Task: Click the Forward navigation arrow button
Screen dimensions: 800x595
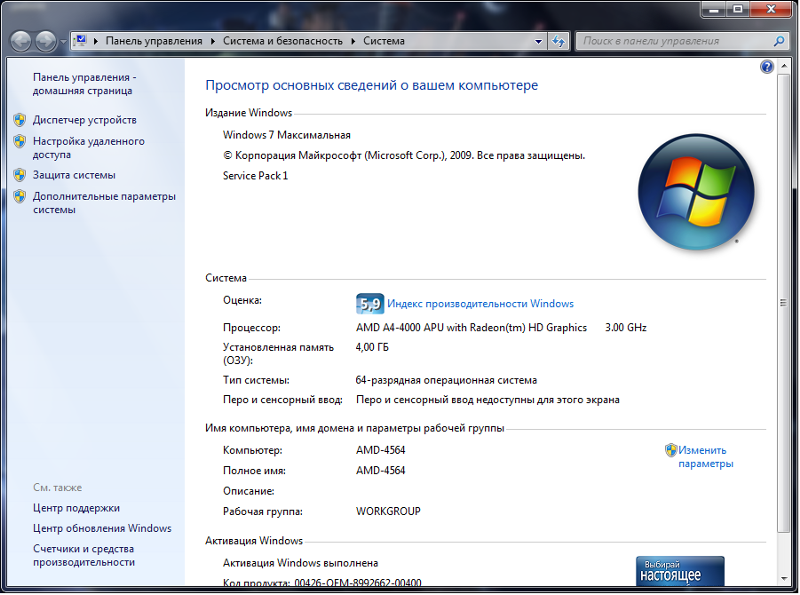Action: point(45,41)
